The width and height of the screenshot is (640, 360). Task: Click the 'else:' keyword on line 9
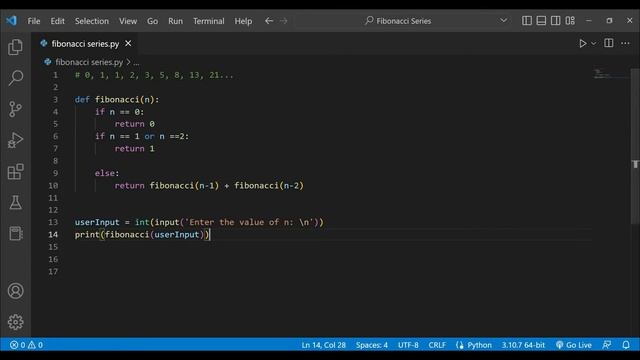[107, 173]
